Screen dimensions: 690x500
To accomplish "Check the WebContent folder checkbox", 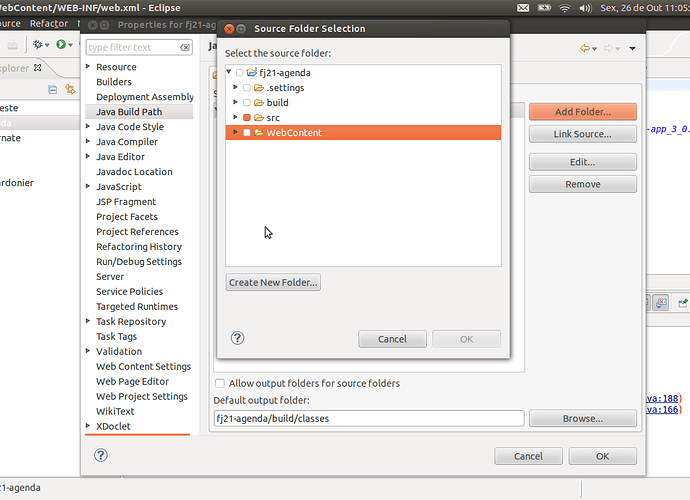I will pyautogui.click(x=247, y=132).
